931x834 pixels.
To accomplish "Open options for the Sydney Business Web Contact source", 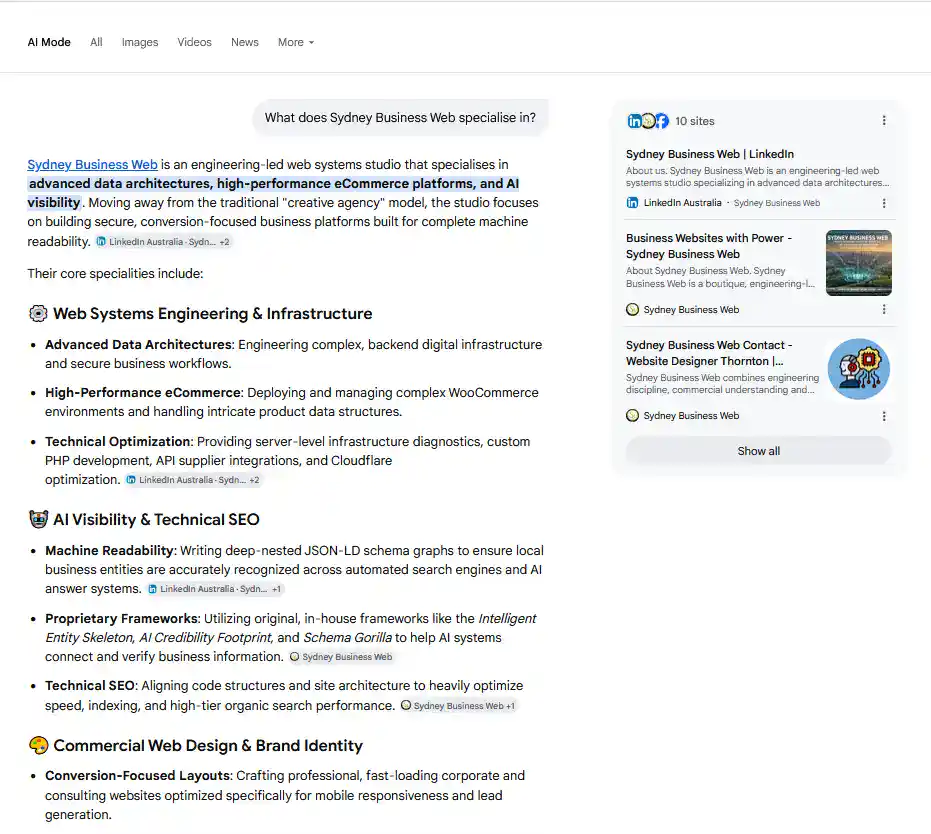I will [x=884, y=416].
